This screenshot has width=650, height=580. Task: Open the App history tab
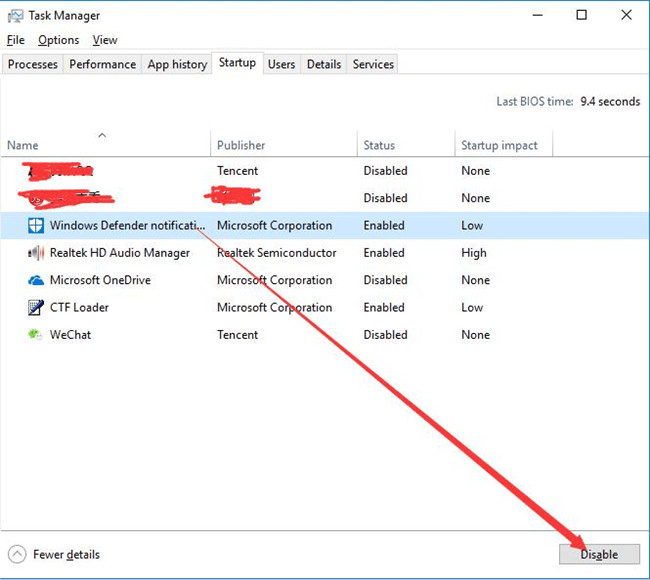[177, 64]
